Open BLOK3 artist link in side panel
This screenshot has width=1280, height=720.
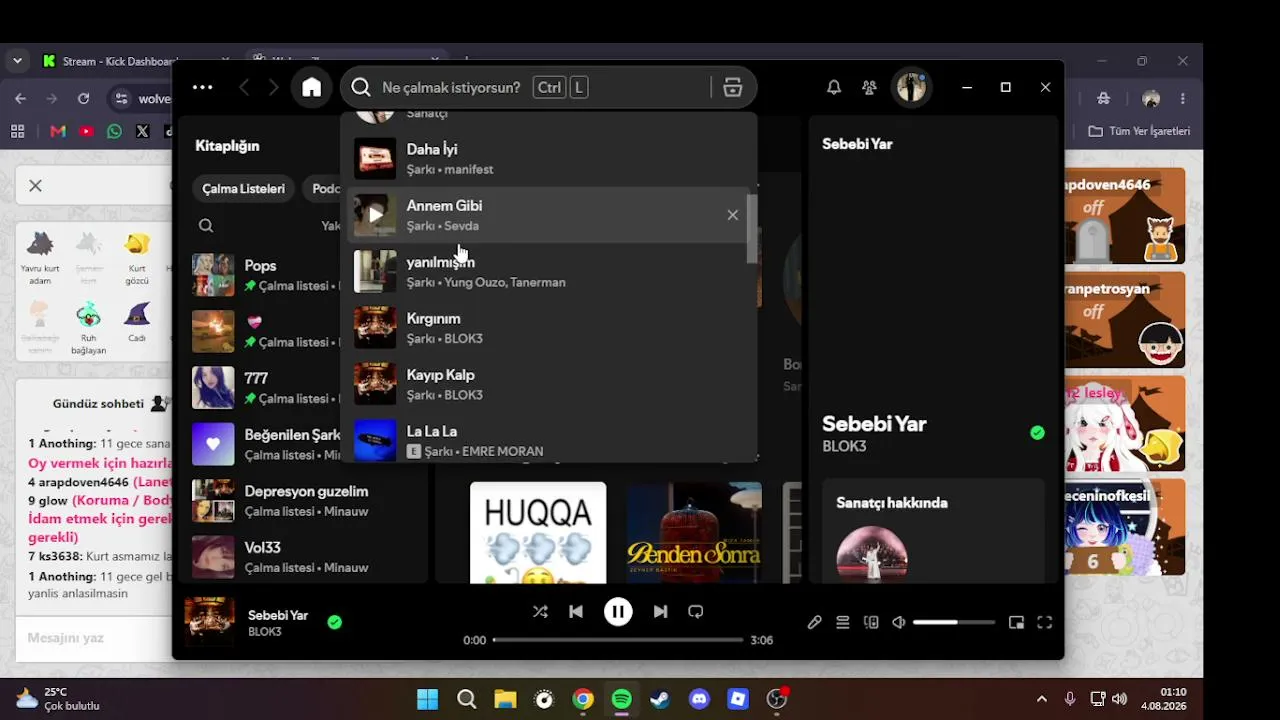[x=844, y=447]
